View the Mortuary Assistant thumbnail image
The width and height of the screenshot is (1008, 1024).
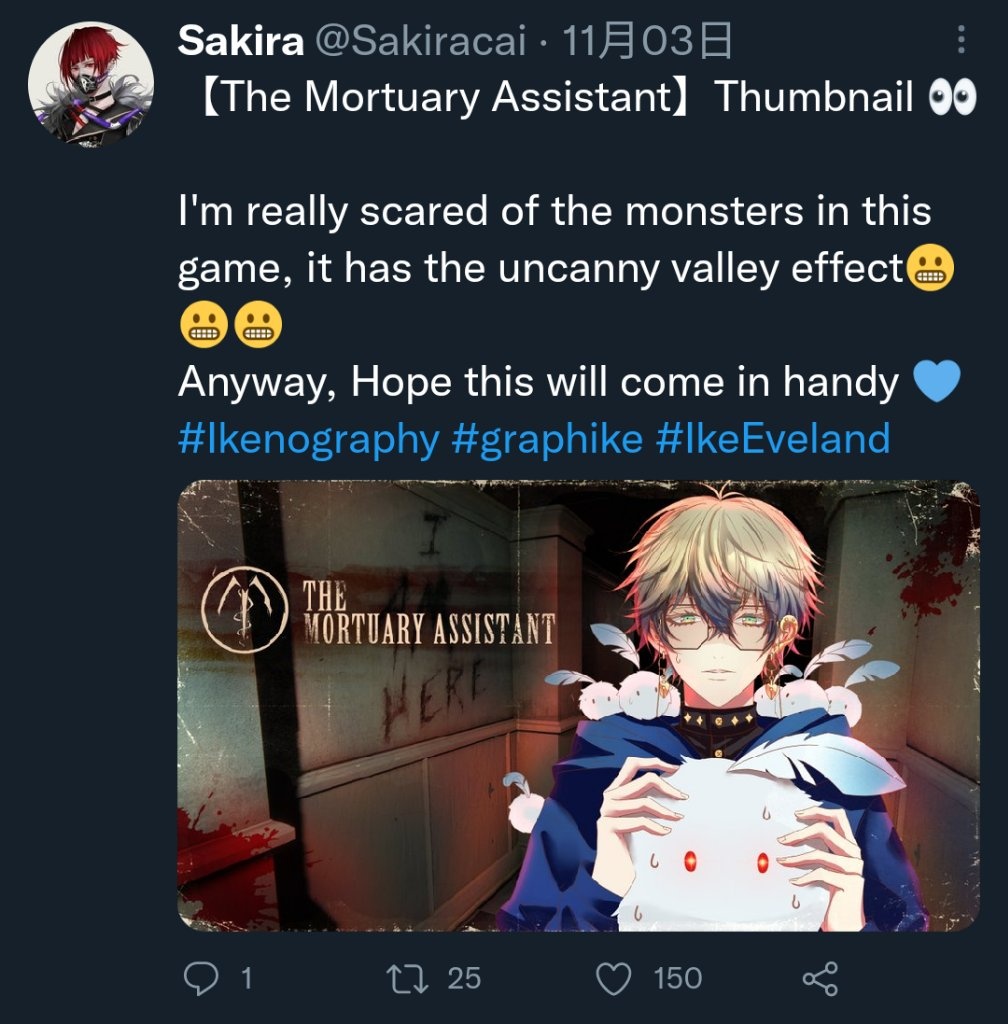578,706
